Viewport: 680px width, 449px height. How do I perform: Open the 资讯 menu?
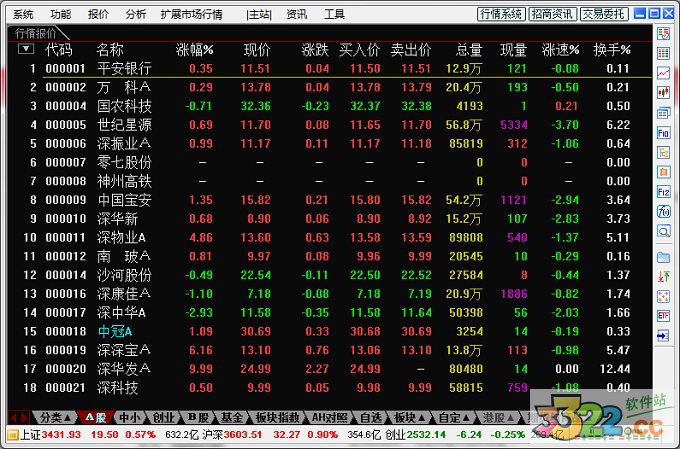tap(297, 14)
